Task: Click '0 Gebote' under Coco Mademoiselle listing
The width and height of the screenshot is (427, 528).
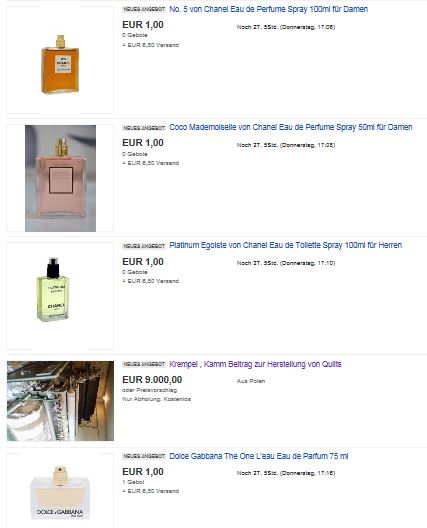Action: 135,154
